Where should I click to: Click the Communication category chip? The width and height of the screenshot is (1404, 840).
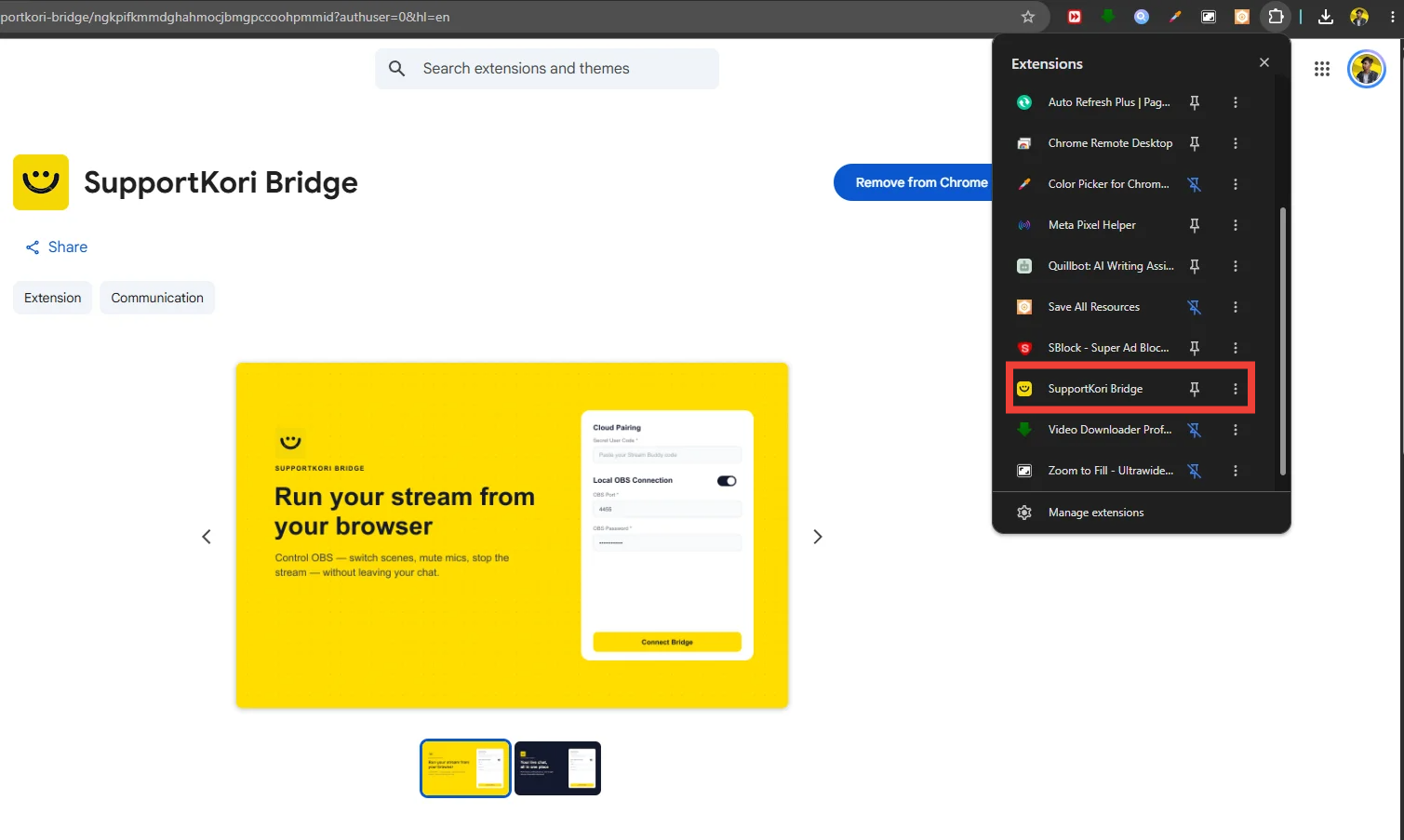click(157, 298)
